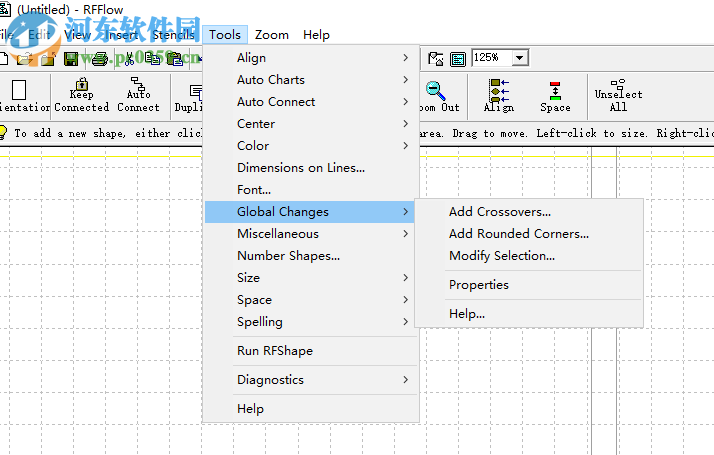
Task: Paste with the clipboard icon
Action: 175,59
